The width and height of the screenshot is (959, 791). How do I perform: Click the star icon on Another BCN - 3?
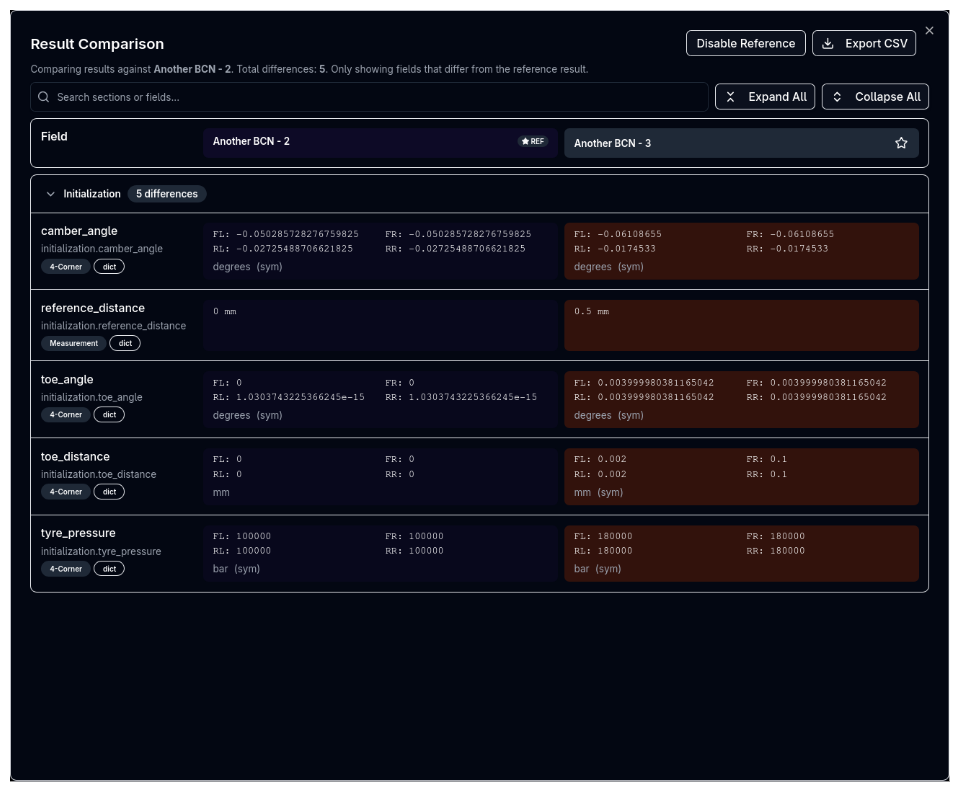(x=901, y=143)
